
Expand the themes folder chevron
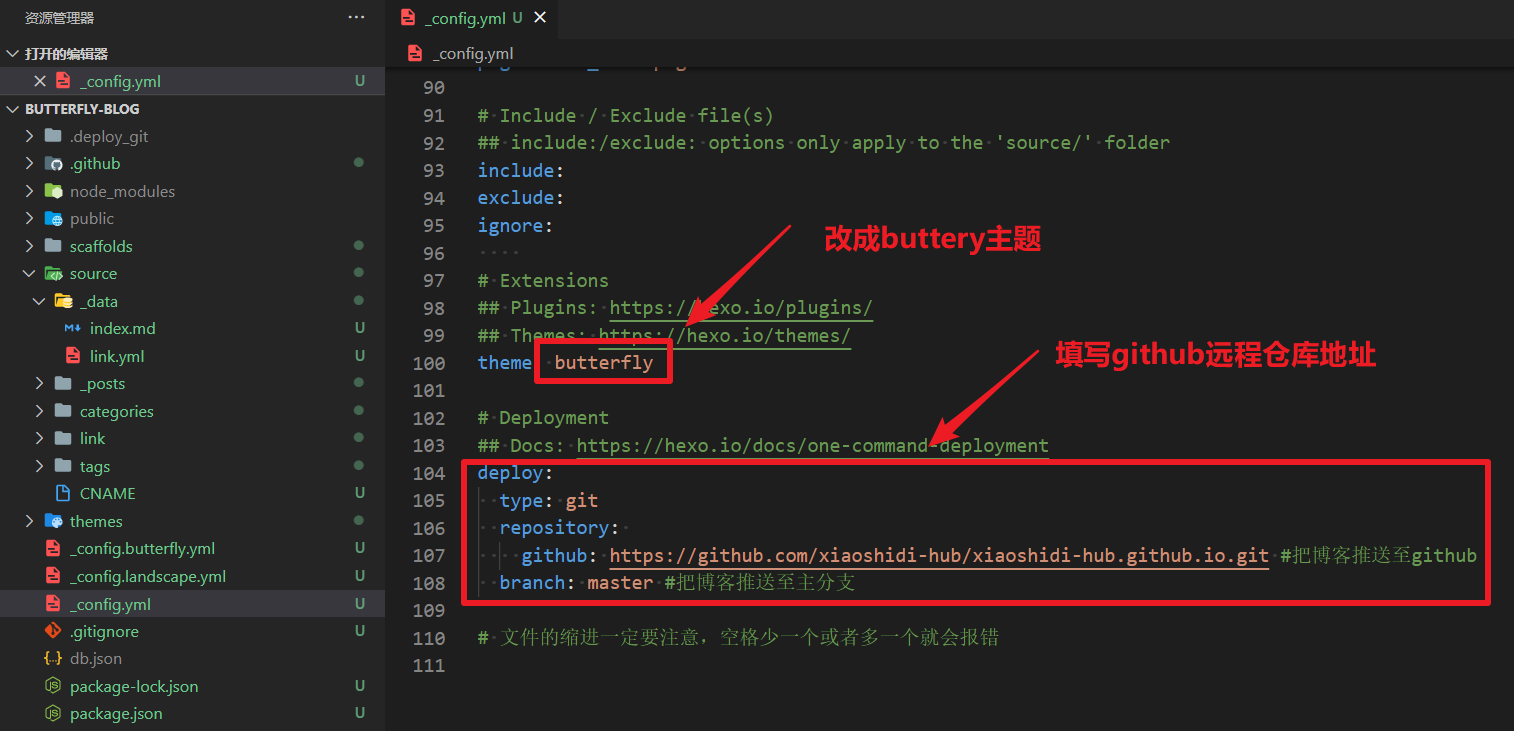coord(30,521)
